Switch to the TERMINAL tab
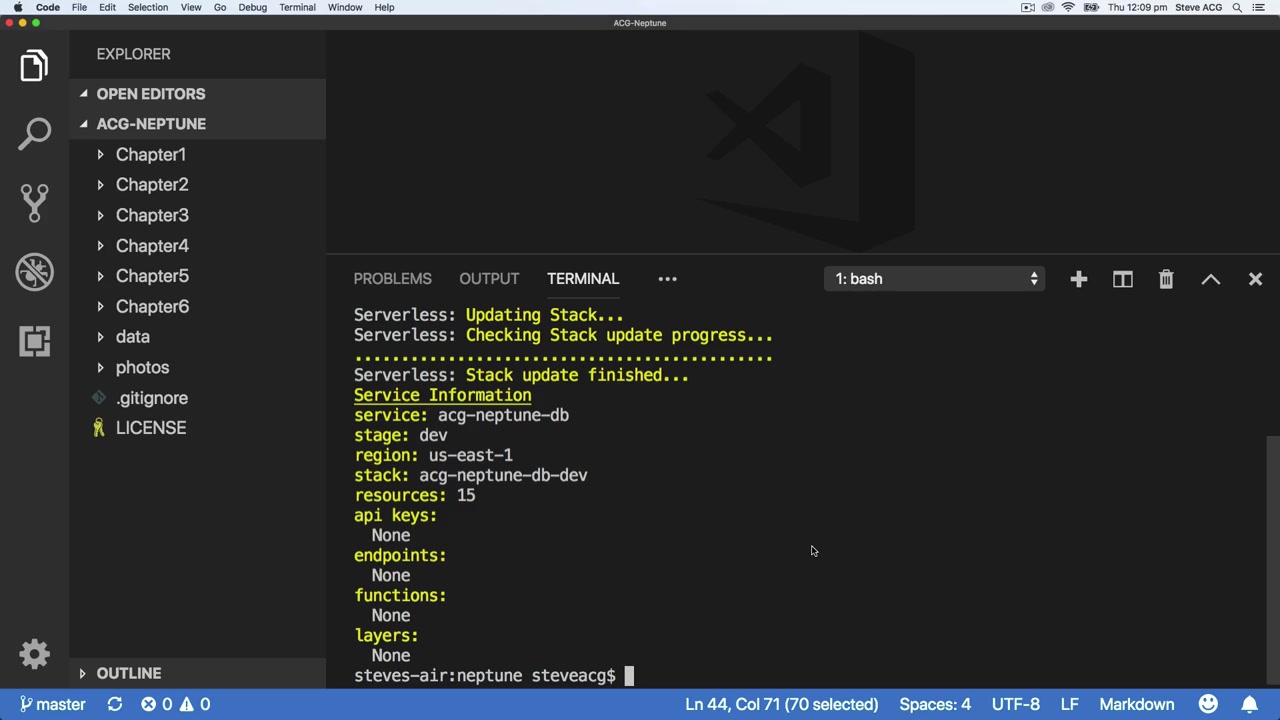 tap(583, 279)
